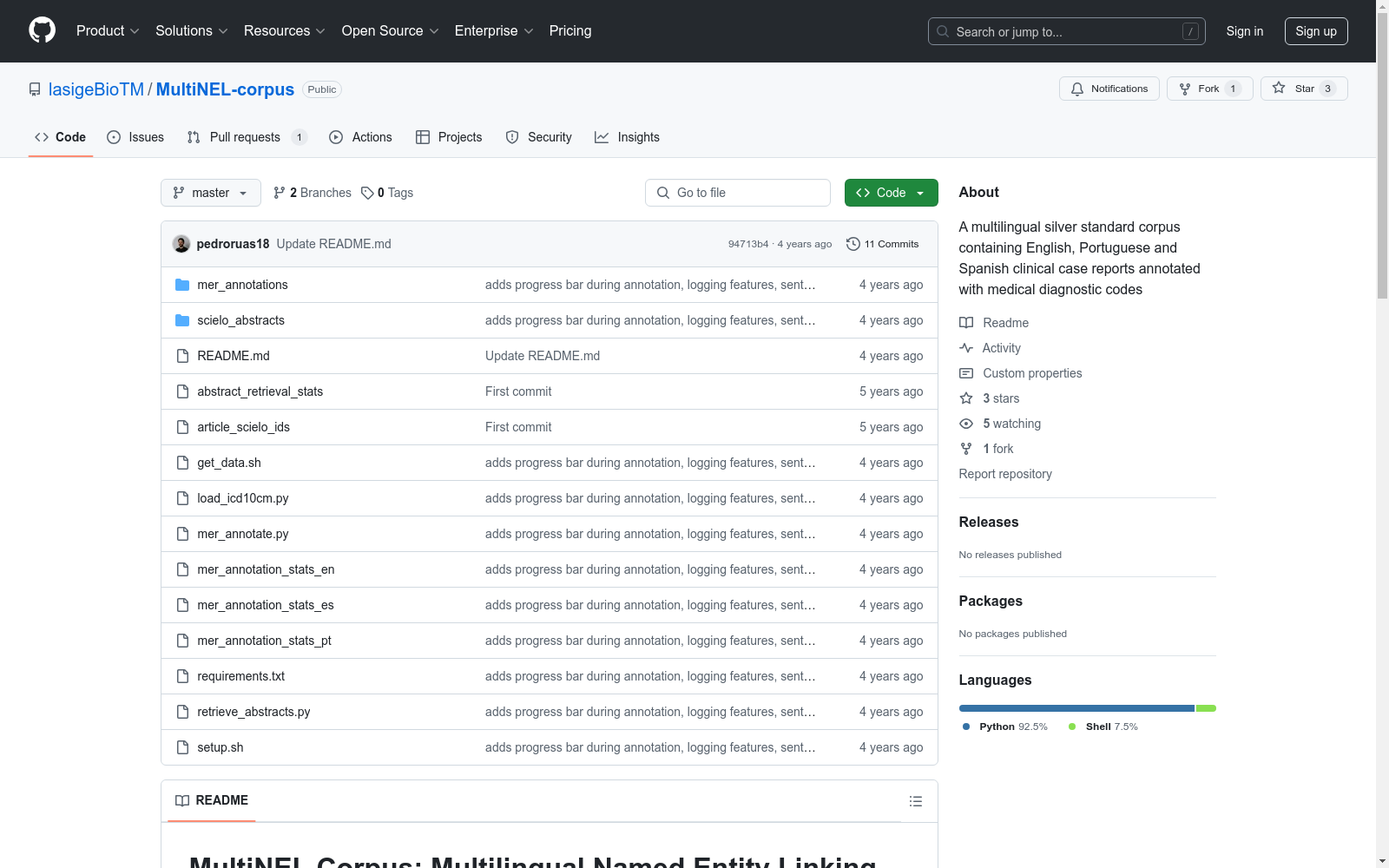Open the master branch dropdown

[x=210, y=193]
